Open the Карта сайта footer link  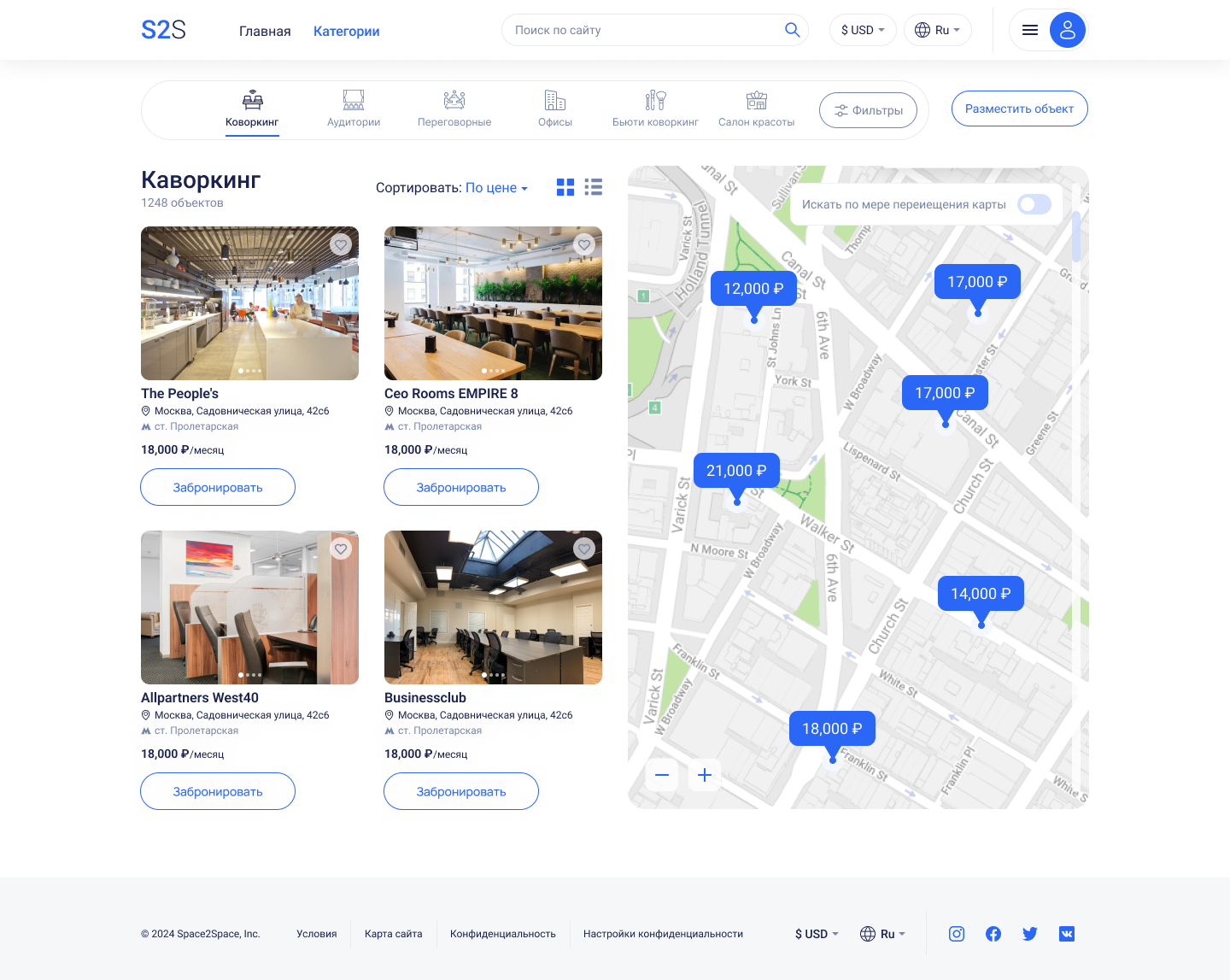click(x=394, y=934)
